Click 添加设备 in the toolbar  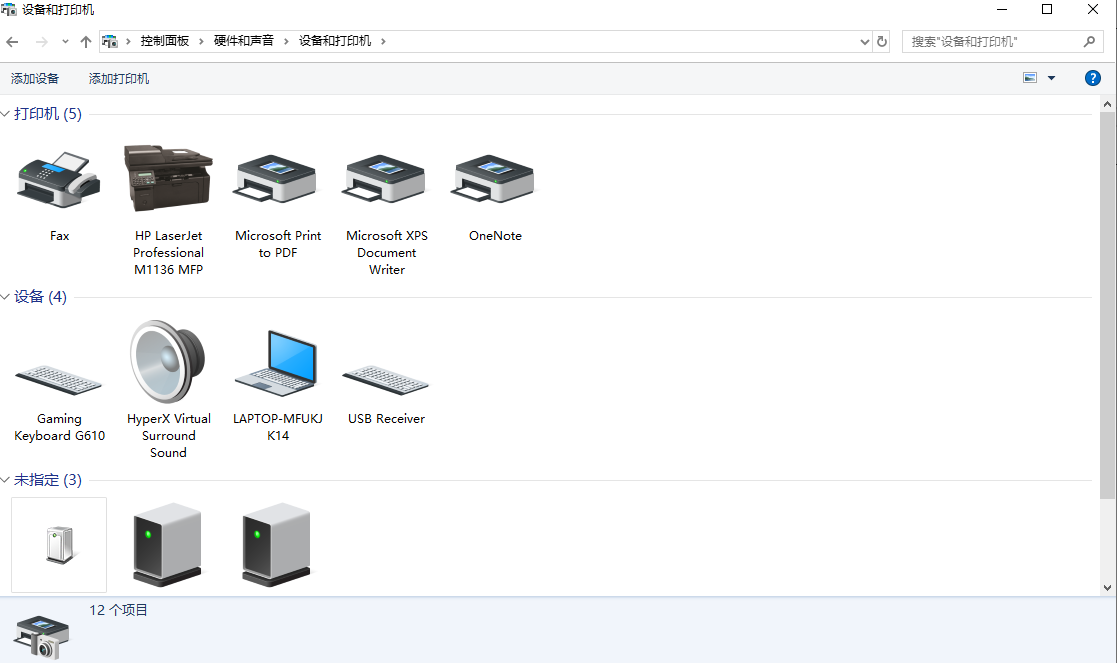coord(35,78)
